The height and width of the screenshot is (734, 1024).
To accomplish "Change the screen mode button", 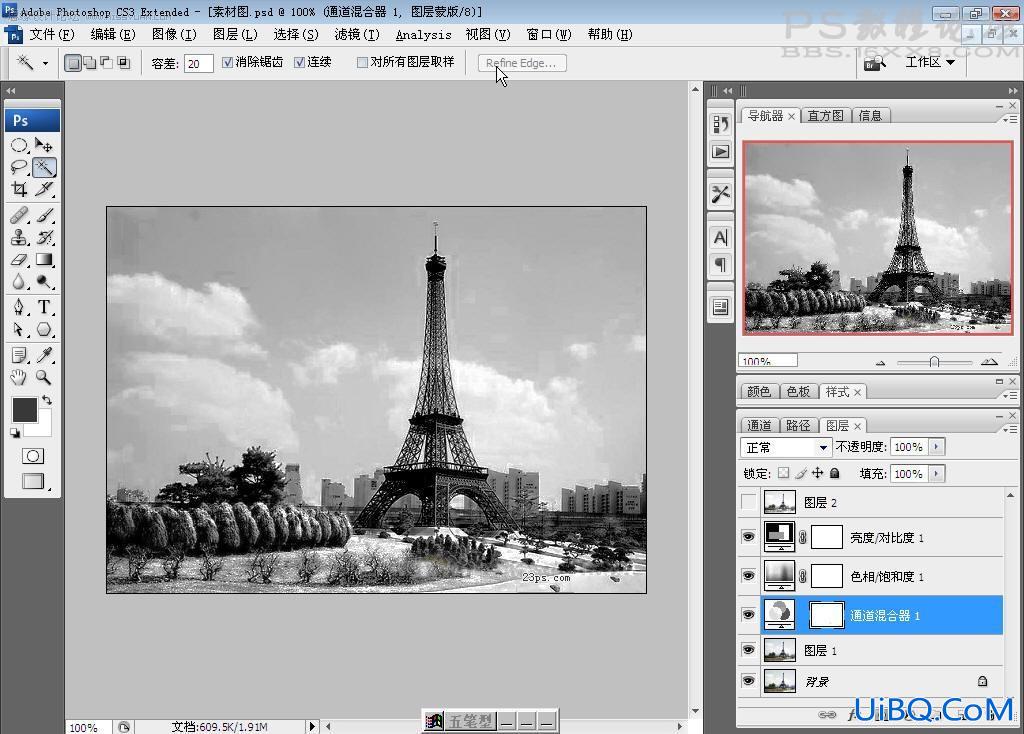I will coord(33,481).
